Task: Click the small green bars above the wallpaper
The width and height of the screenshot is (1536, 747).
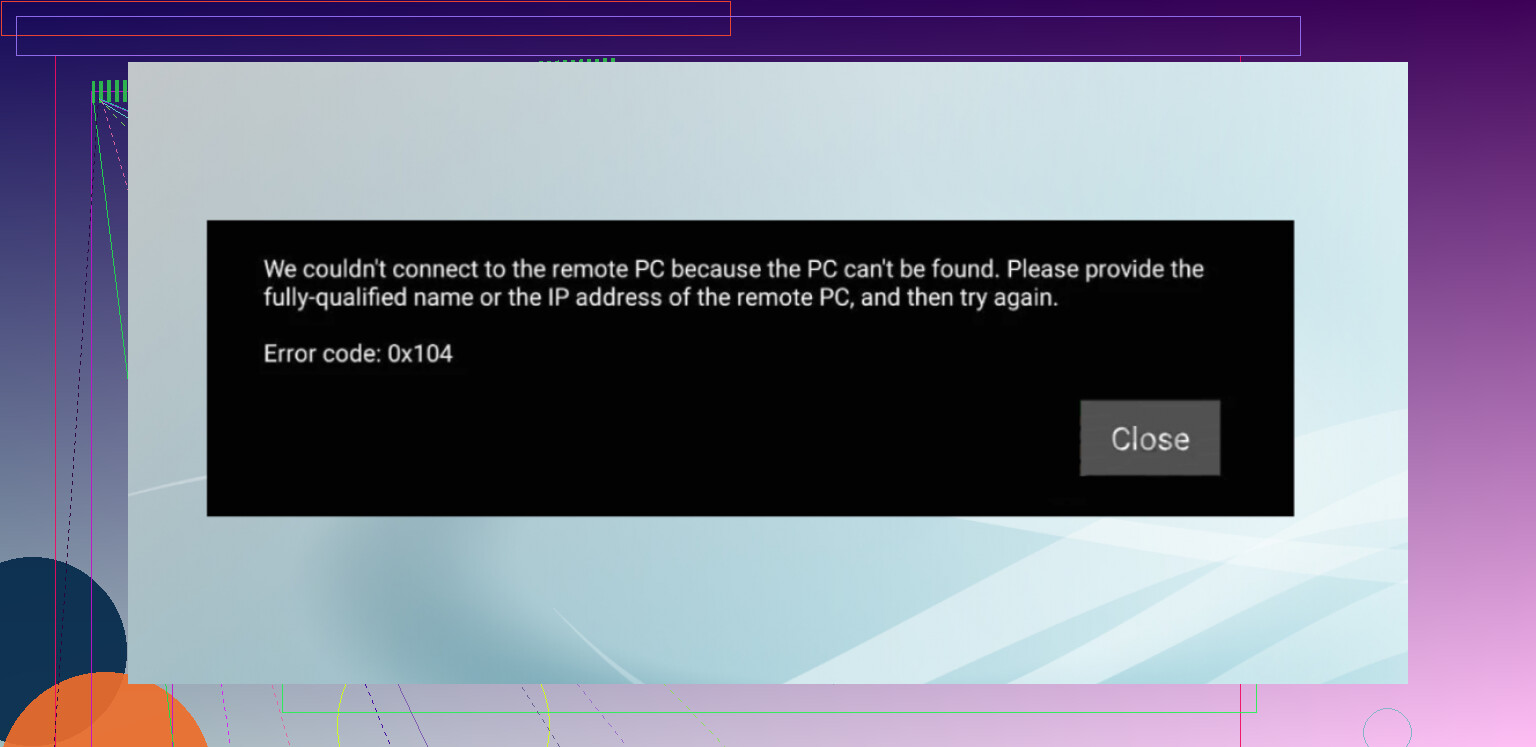Action: [578, 59]
